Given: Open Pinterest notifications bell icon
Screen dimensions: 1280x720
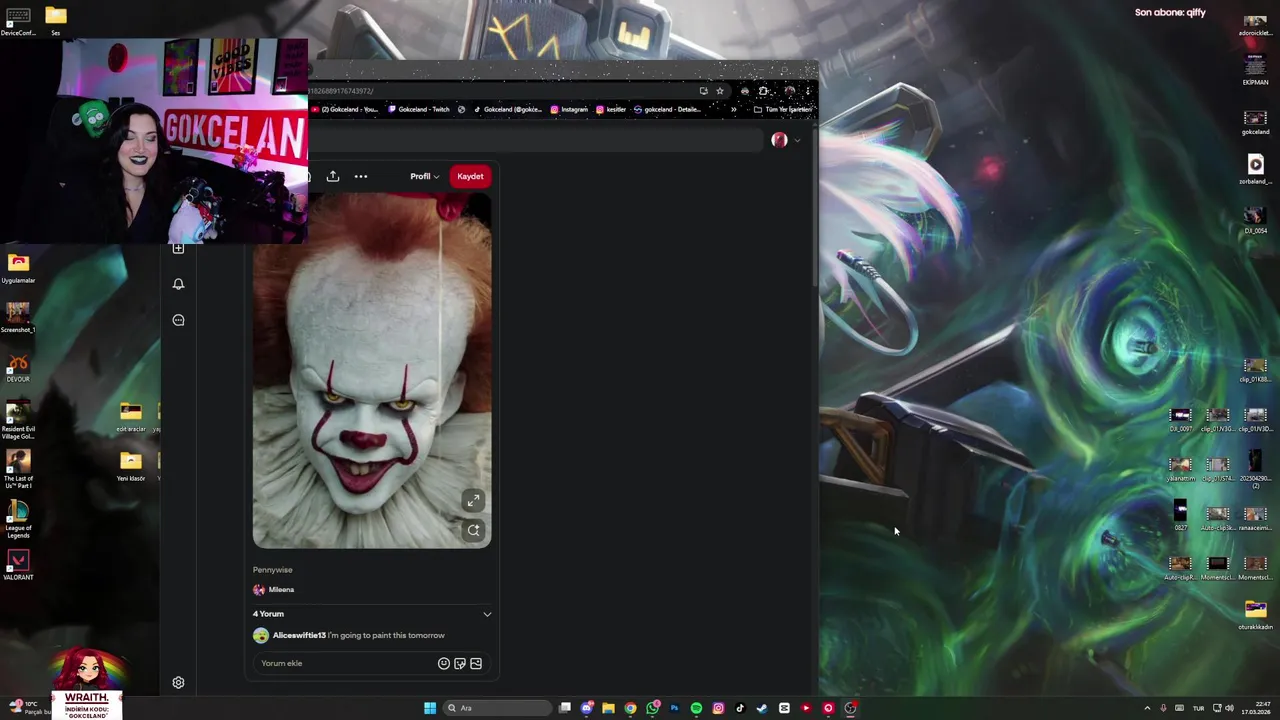Looking at the screenshot, I should (178, 284).
